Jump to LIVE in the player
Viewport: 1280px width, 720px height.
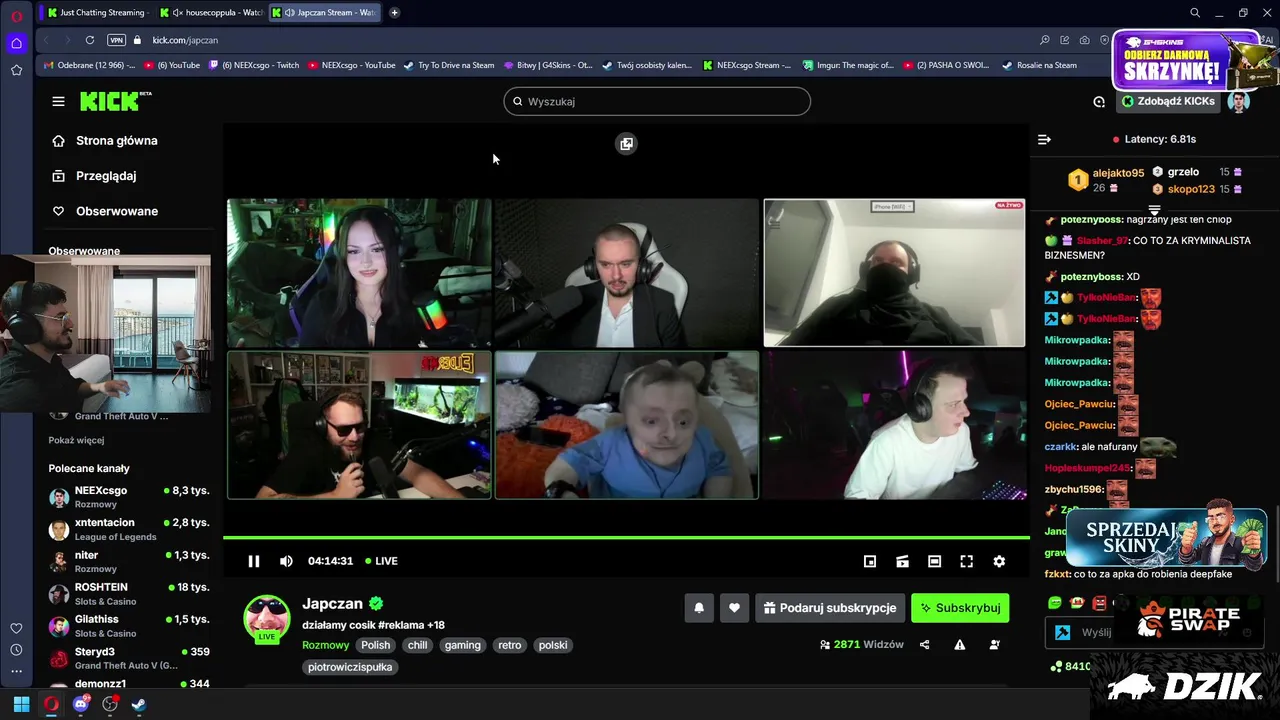click(381, 561)
